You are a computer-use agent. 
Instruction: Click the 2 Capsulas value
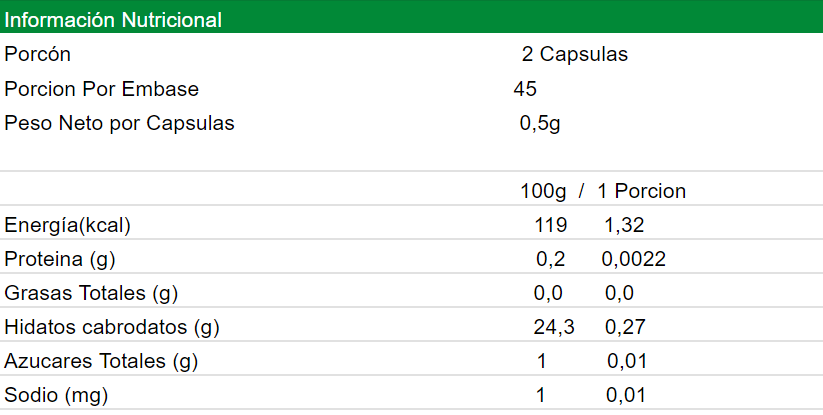coord(575,55)
